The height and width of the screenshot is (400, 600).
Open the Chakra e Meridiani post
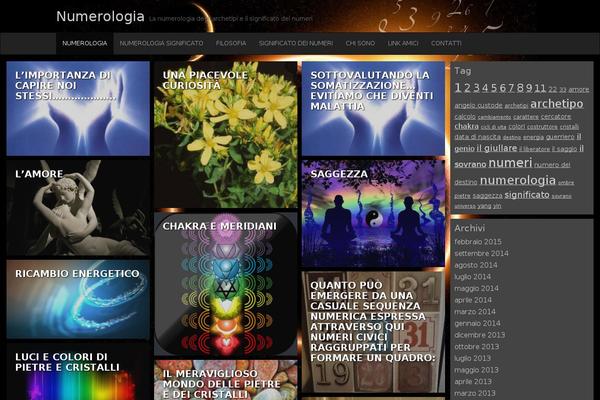[226, 284]
